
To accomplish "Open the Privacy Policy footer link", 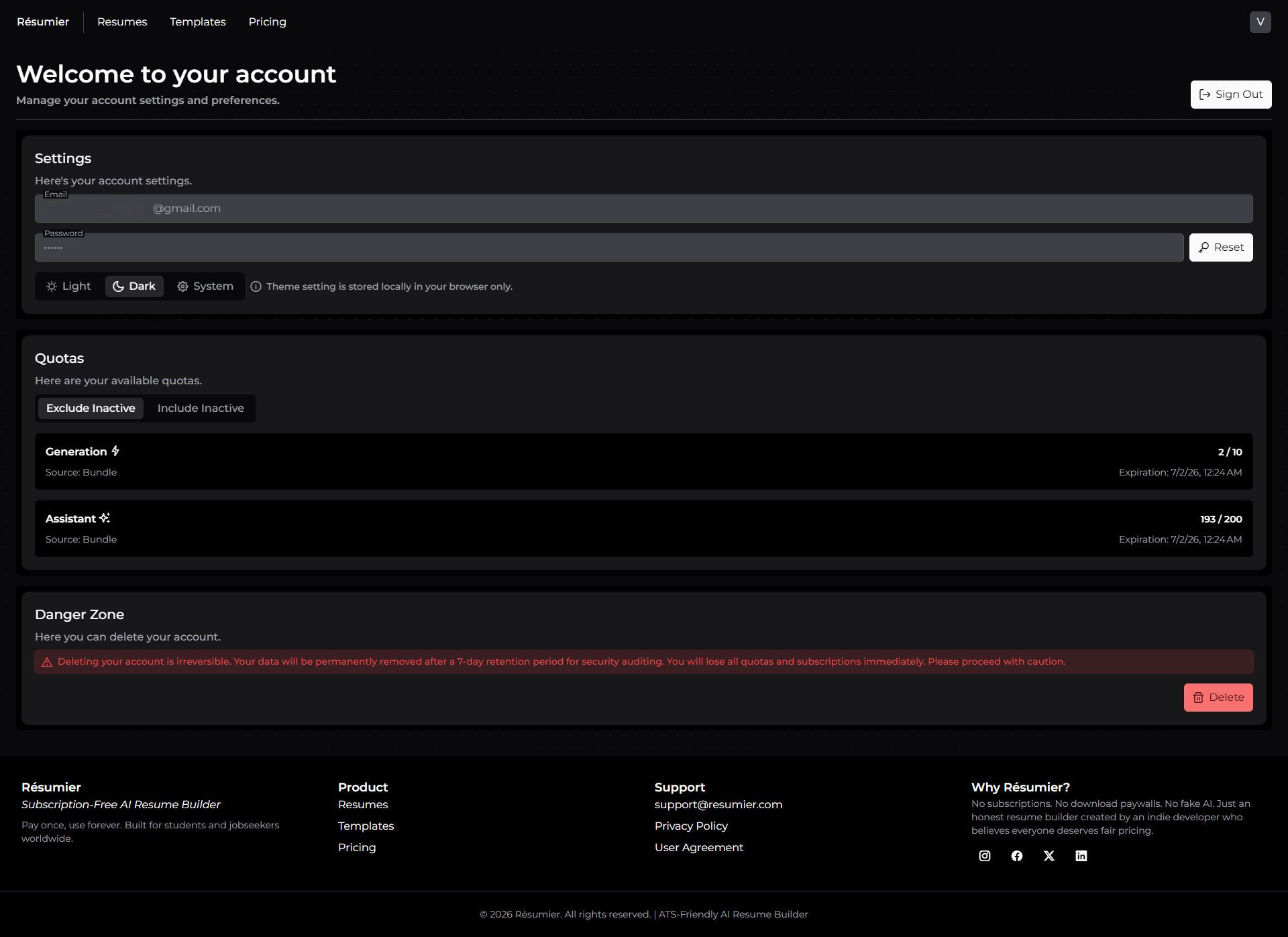I will [691, 826].
